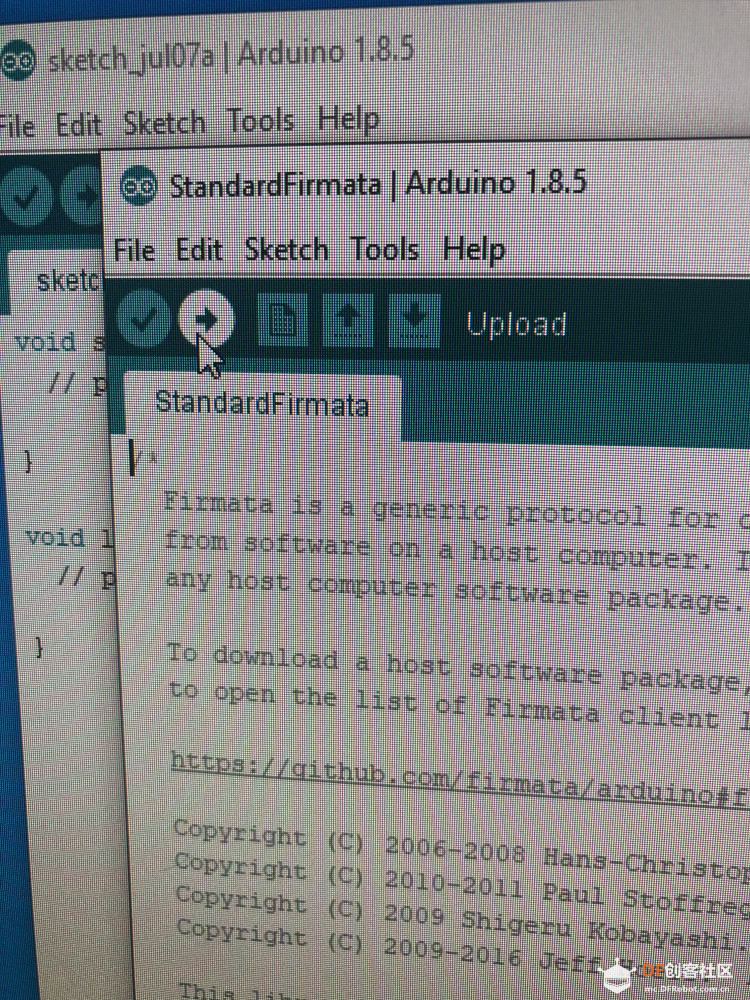Viewport: 750px width, 1000px height.
Task: Click Open sketch up-arrow icon in StandardFirmata
Action: [x=348, y=320]
